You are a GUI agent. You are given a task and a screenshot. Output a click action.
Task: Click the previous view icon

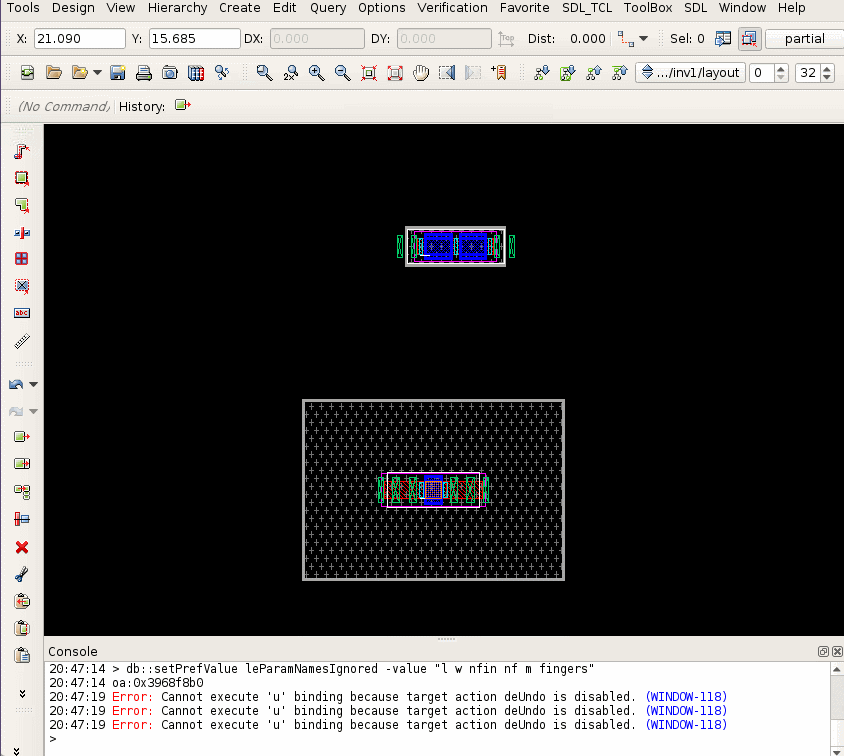pyautogui.click(x=447, y=73)
